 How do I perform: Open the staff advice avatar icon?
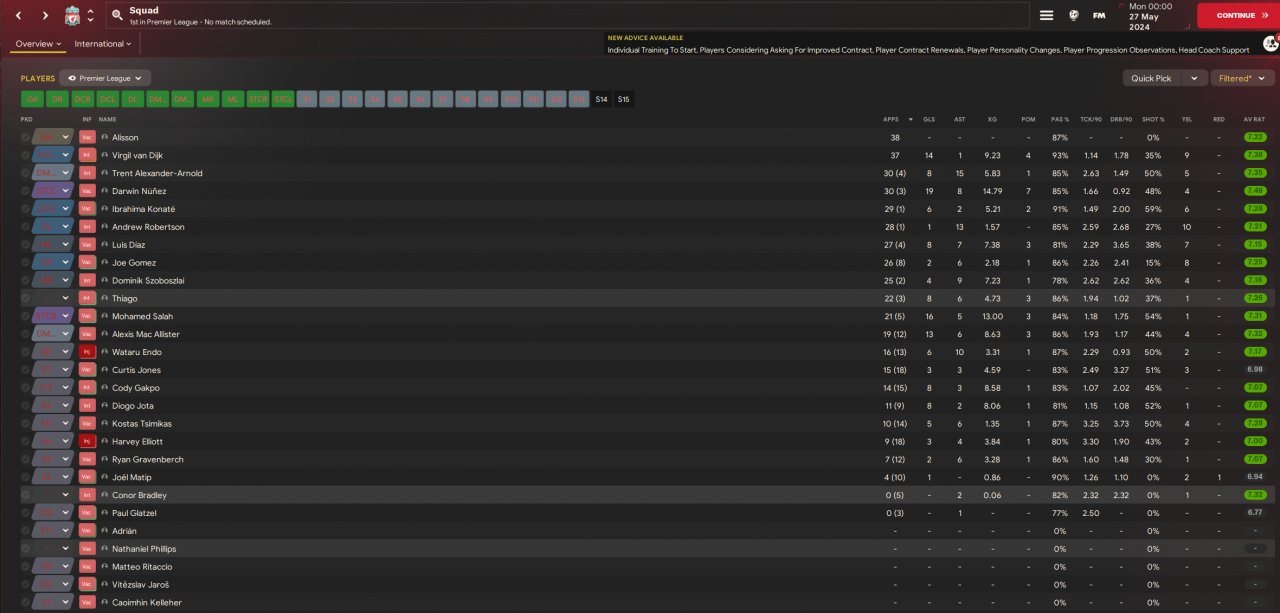pyautogui.click(x=1270, y=44)
